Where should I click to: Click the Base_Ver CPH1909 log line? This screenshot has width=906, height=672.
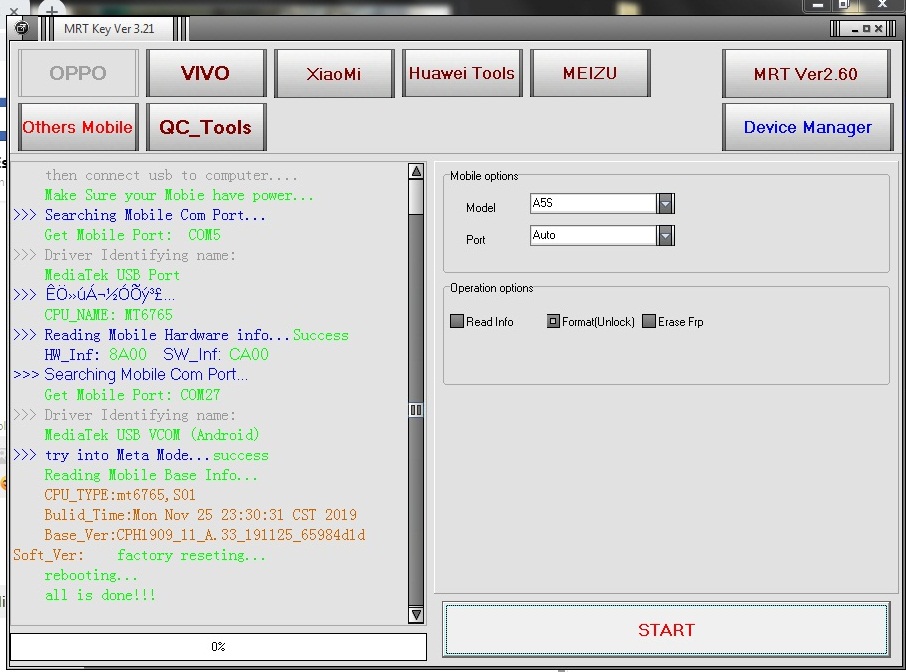(x=205, y=535)
